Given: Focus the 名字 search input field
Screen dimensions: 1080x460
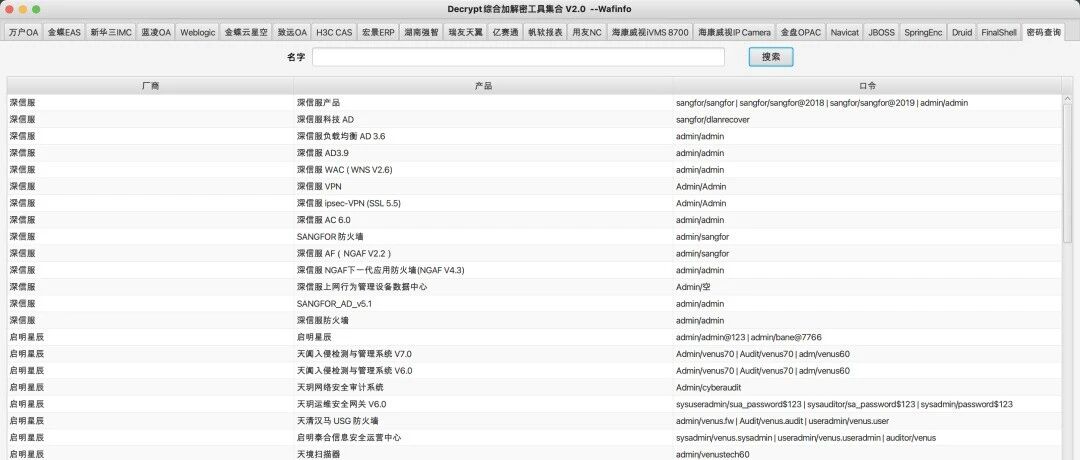Looking at the screenshot, I should point(518,57).
